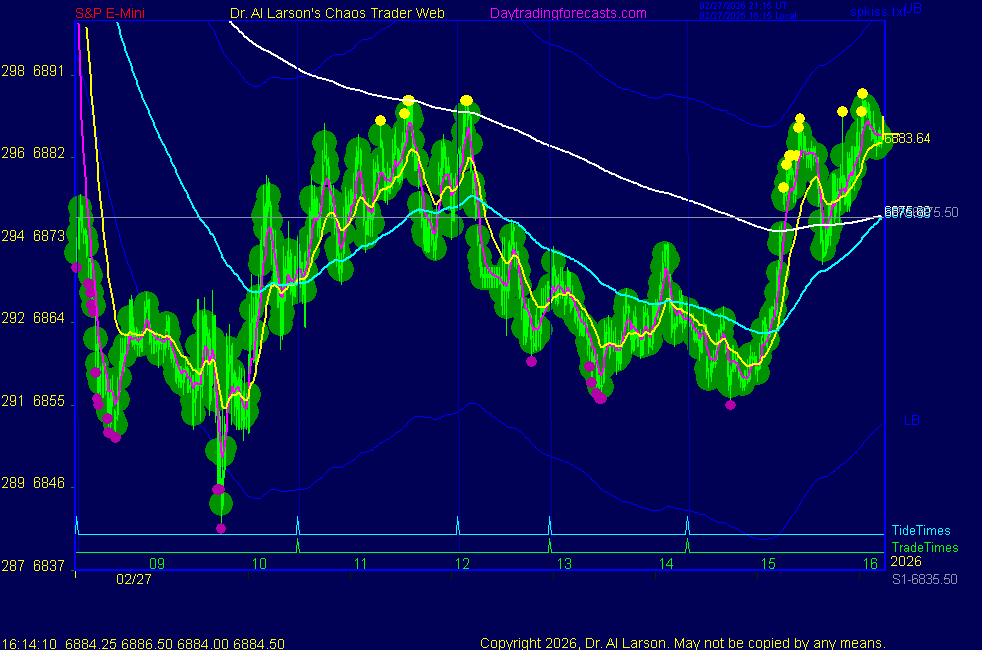Screen dimensions: 982x650
Task: Click the LB lower band label
Action: click(911, 420)
